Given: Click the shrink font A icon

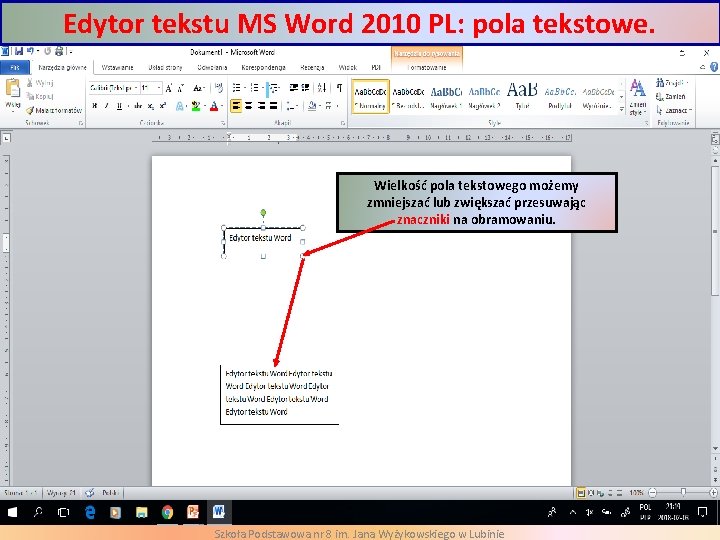Looking at the screenshot, I should coord(181,88).
